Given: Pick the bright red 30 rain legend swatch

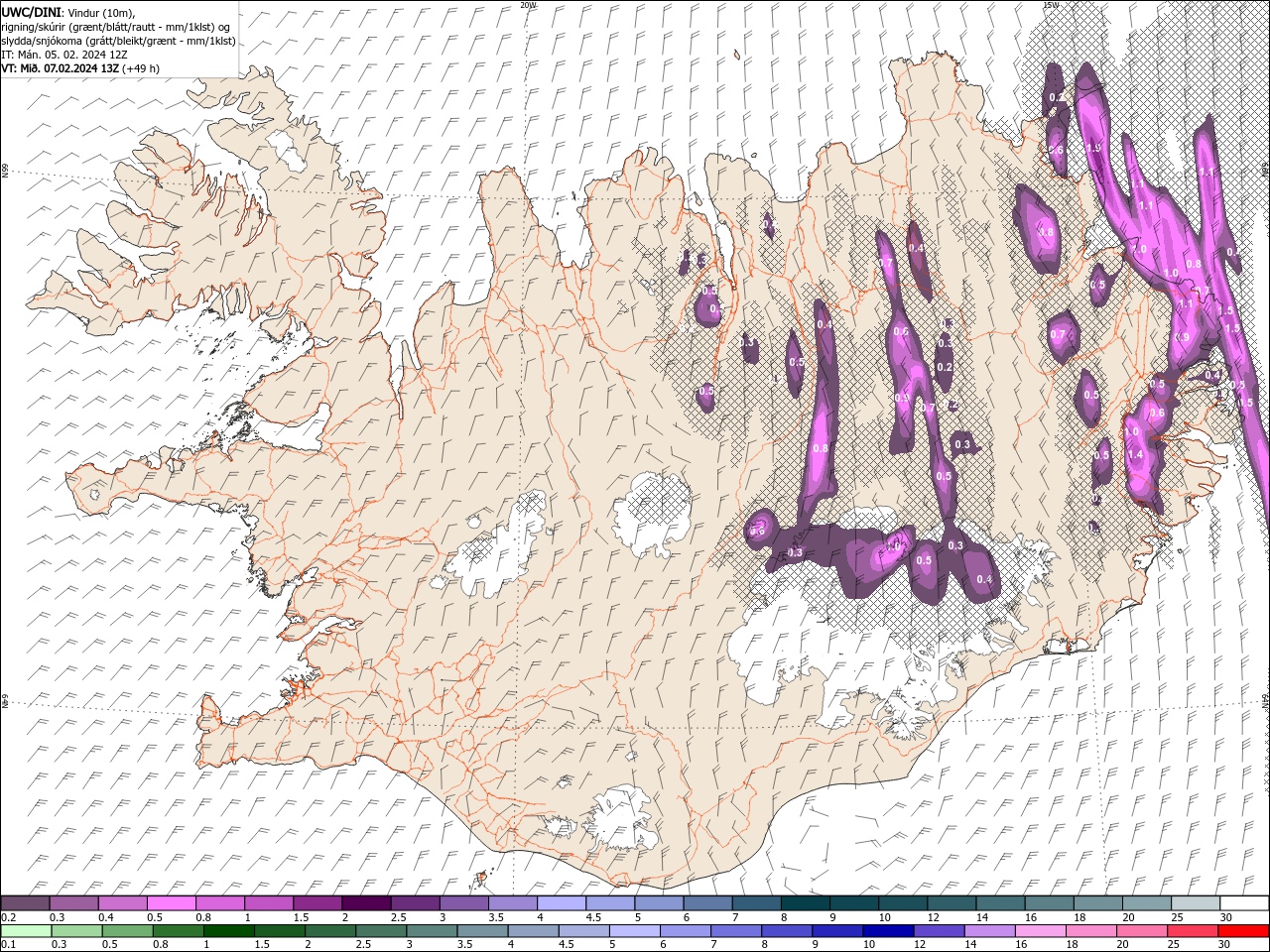Looking at the screenshot, I should click(x=1243, y=931).
